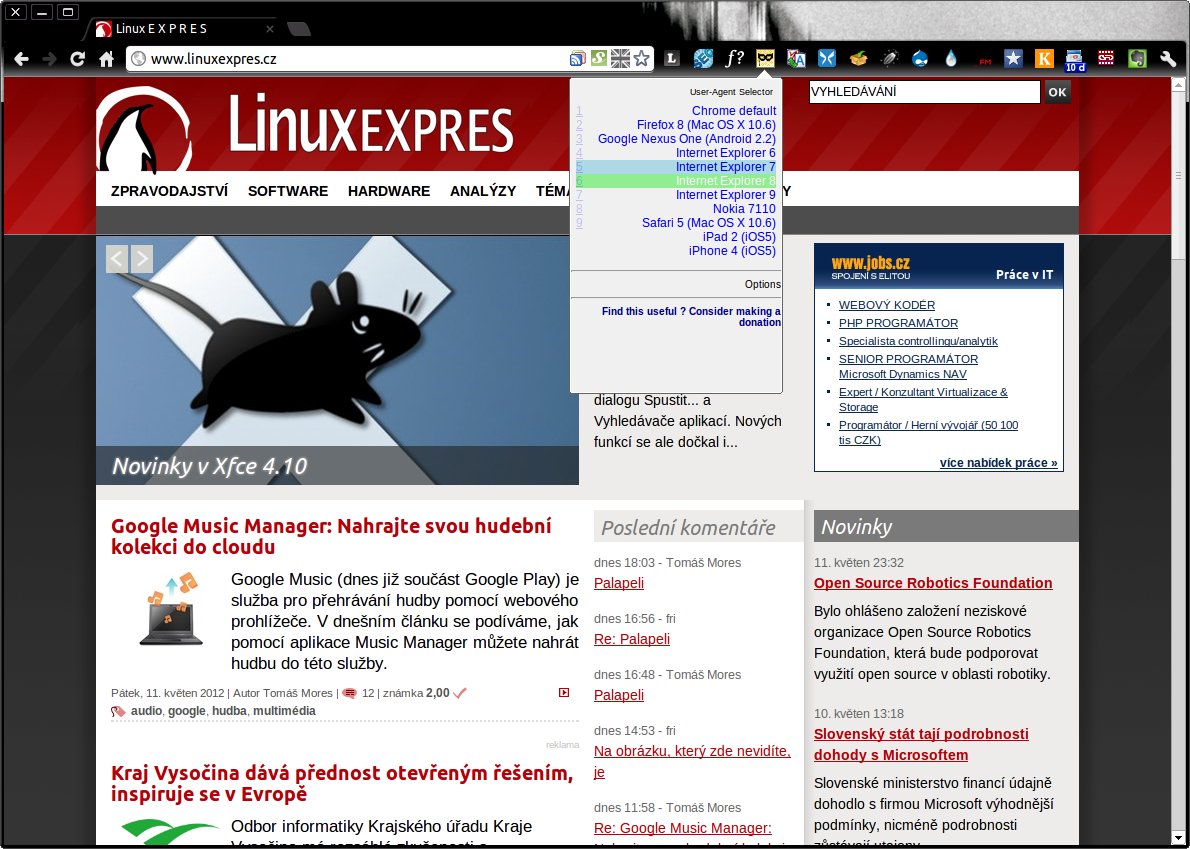This screenshot has width=1190, height=849.
Task: Click the WEBOVÝ KODÉR job link
Action: [x=886, y=305]
